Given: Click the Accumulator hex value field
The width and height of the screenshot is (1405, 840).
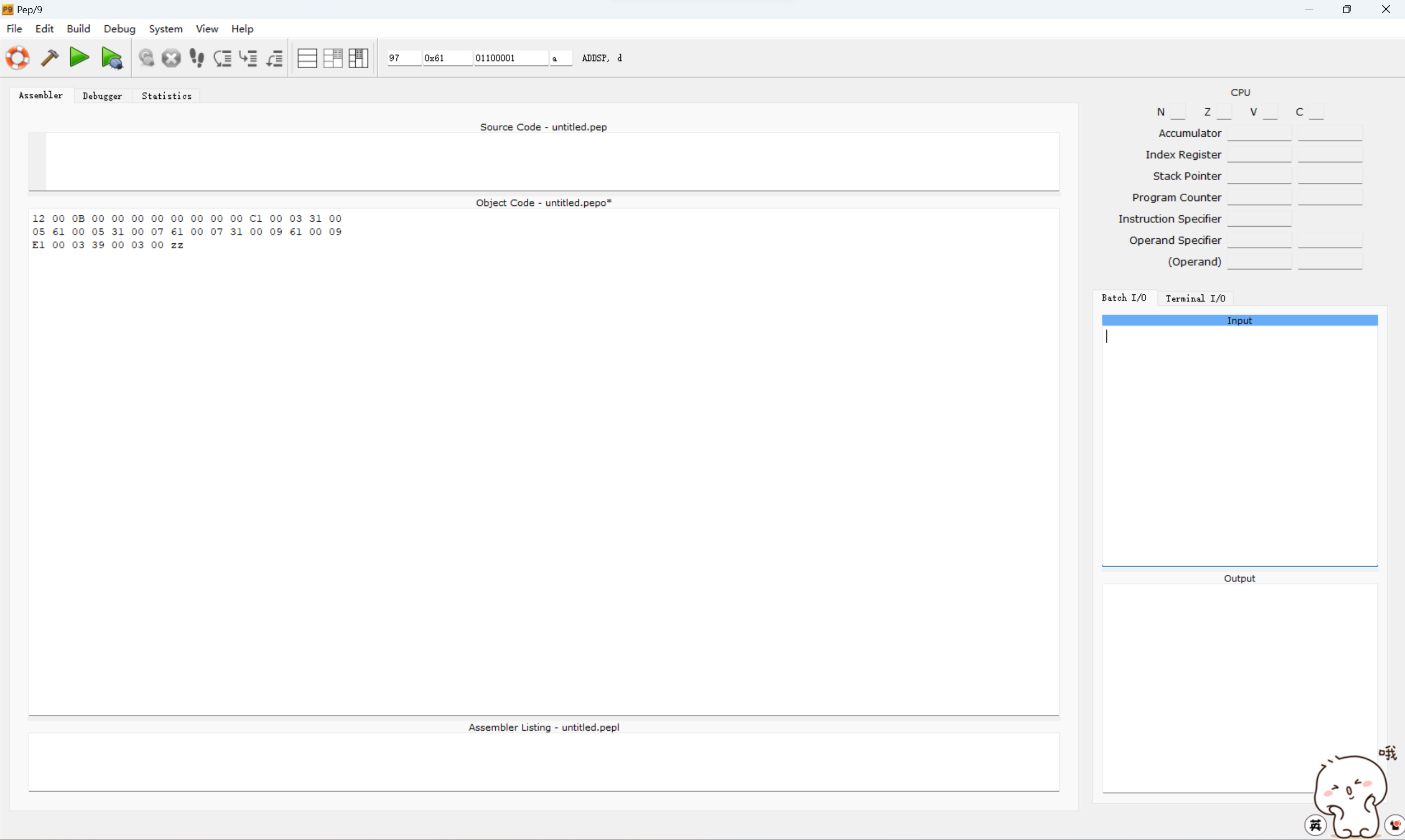Looking at the screenshot, I should pyautogui.click(x=1259, y=133).
